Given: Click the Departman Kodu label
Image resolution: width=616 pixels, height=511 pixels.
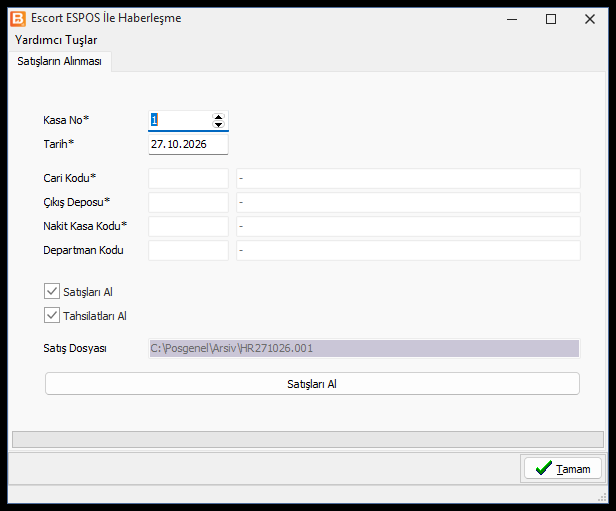Looking at the screenshot, I should pyautogui.click(x=83, y=250).
